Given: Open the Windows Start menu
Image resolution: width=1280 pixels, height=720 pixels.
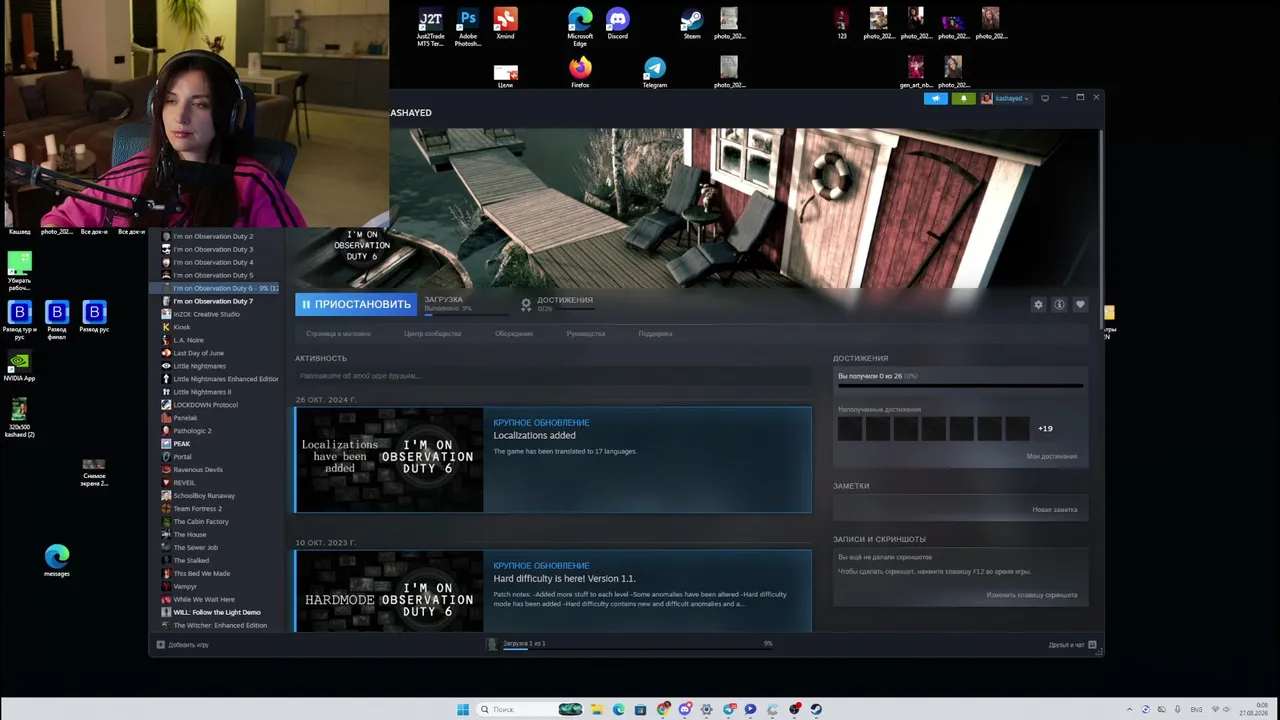Looking at the screenshot, I should (463, 710).
